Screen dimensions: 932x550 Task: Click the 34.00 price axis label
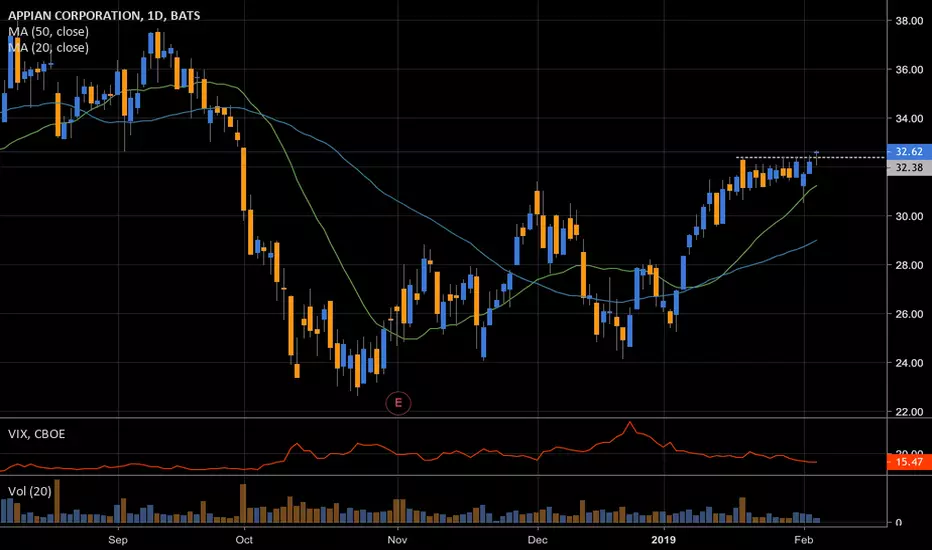tap(909, 118)
